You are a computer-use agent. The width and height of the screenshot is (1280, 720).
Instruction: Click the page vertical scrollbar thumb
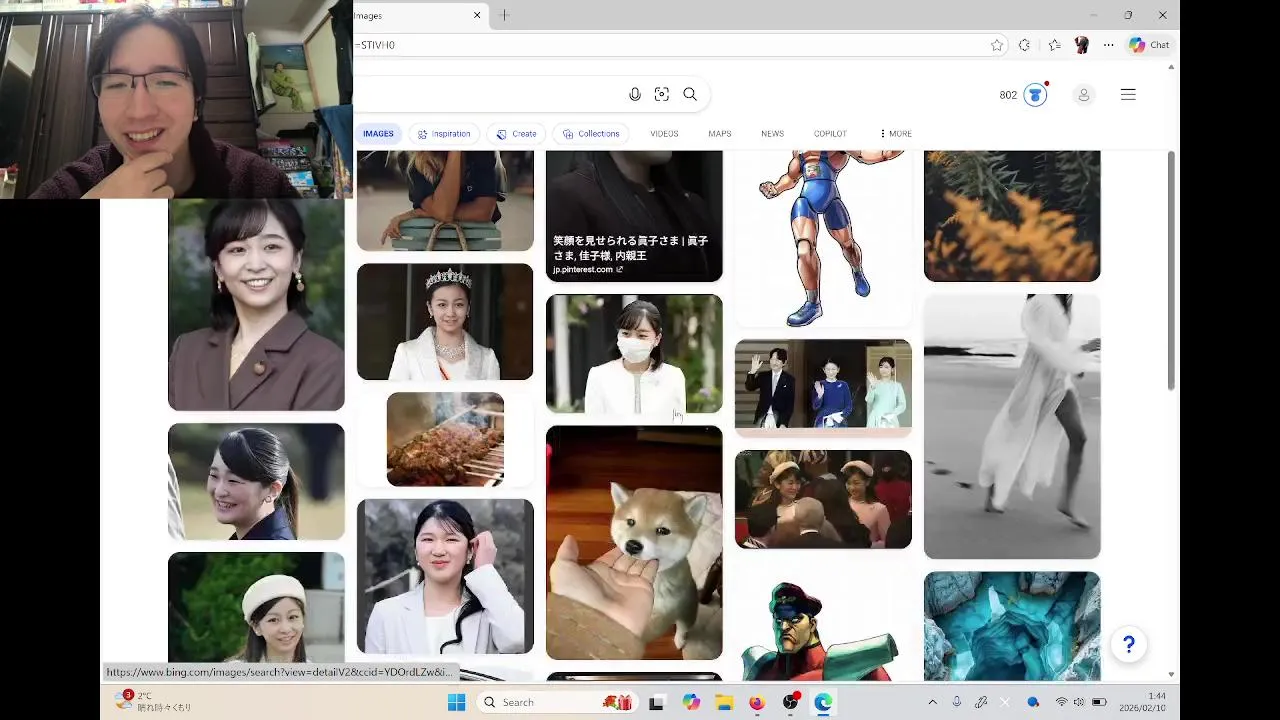(1172, 270)
